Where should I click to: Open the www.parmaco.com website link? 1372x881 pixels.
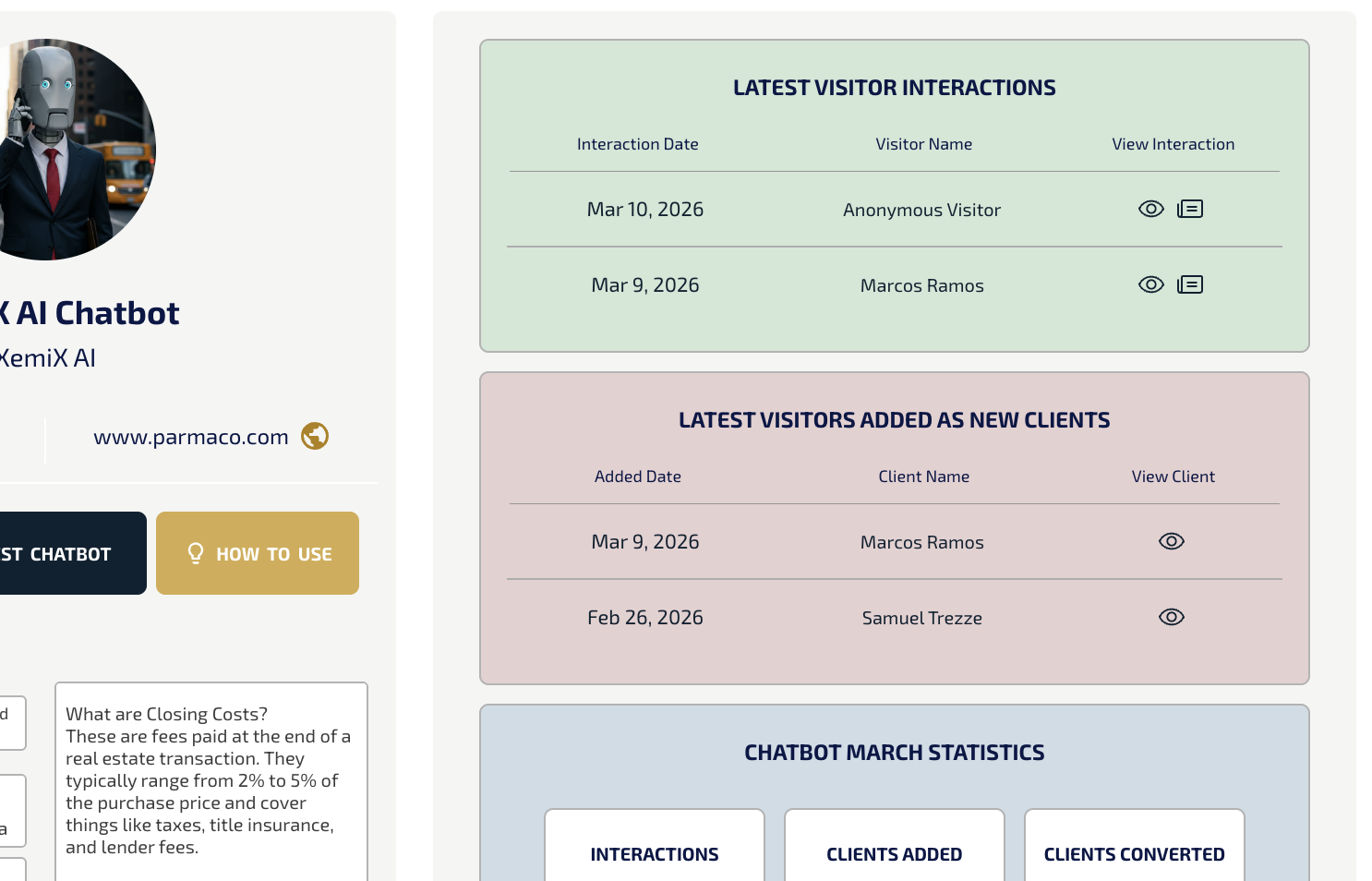191,437
